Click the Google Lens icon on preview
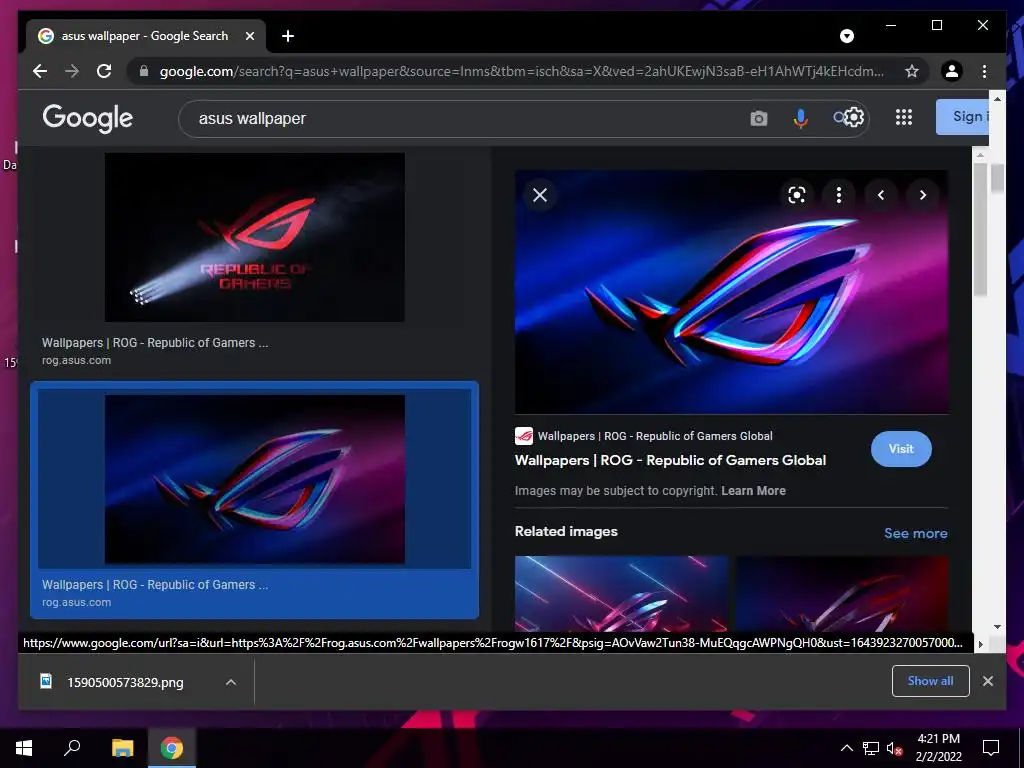Viewport: 1024px width, 768px height. (x=796, y=195)
